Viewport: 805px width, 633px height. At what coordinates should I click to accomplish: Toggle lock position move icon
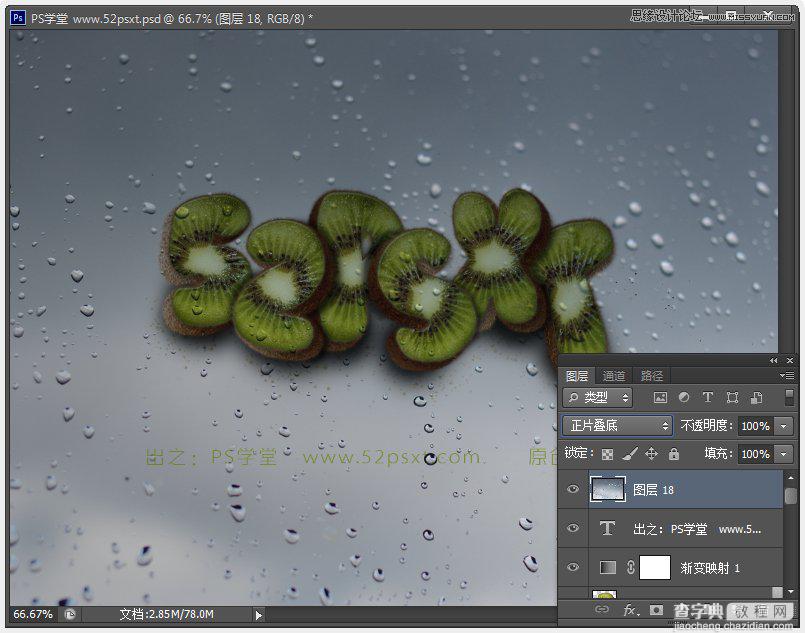point(651,454)
